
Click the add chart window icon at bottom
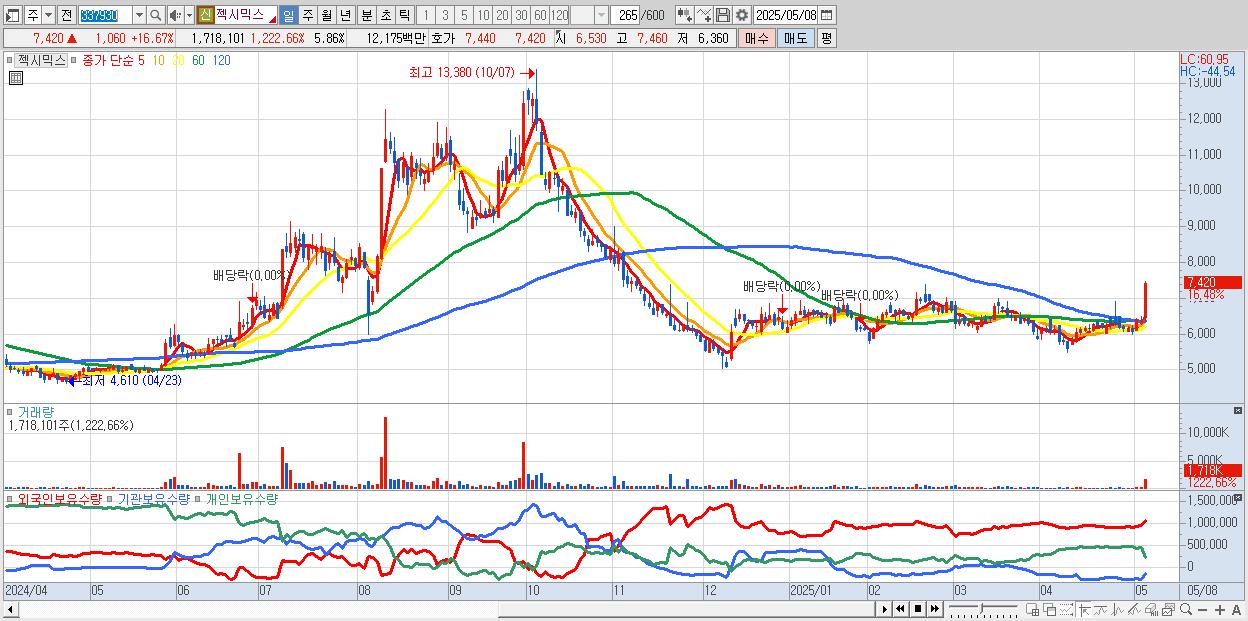pos(1032,610)
